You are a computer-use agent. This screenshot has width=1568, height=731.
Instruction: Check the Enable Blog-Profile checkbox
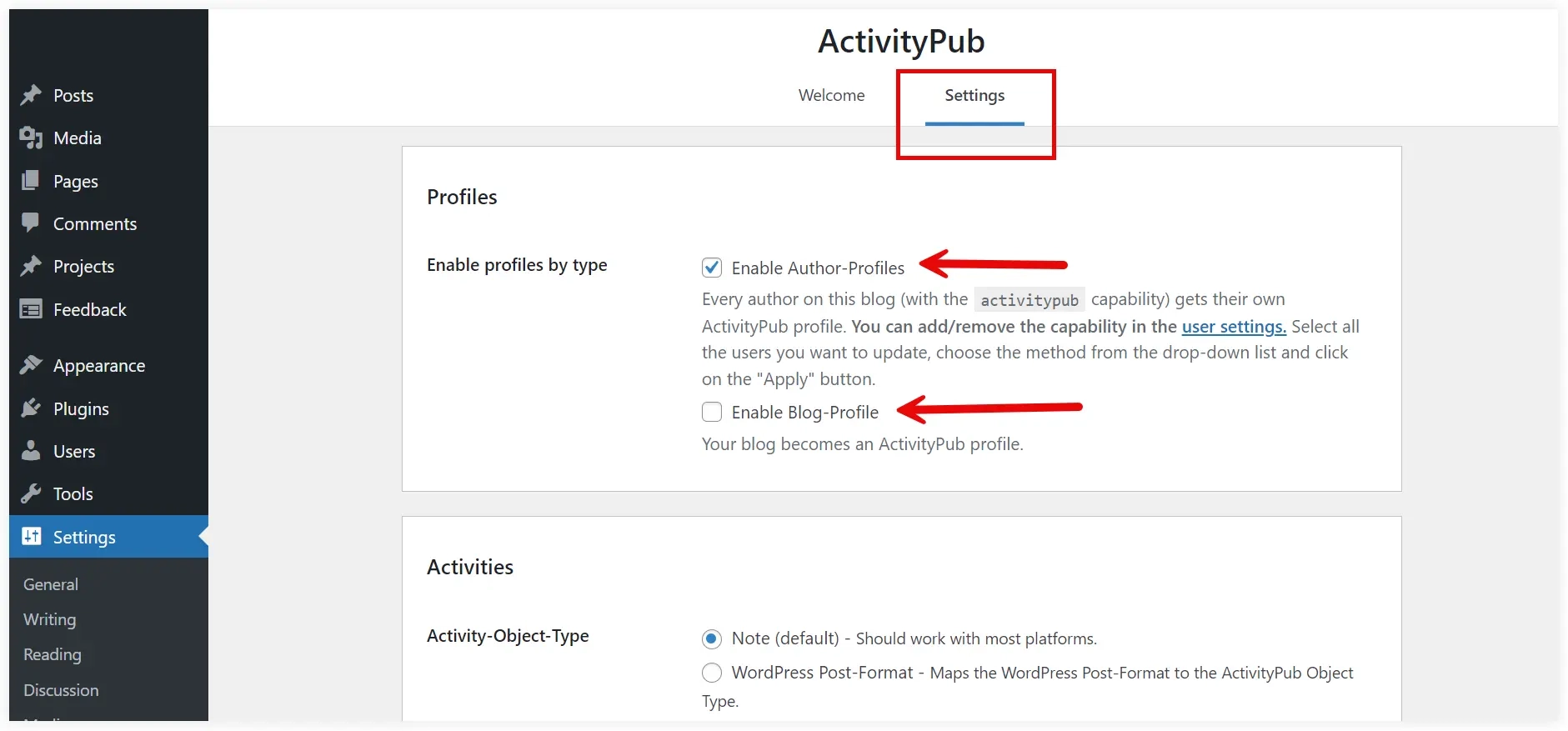712,412
